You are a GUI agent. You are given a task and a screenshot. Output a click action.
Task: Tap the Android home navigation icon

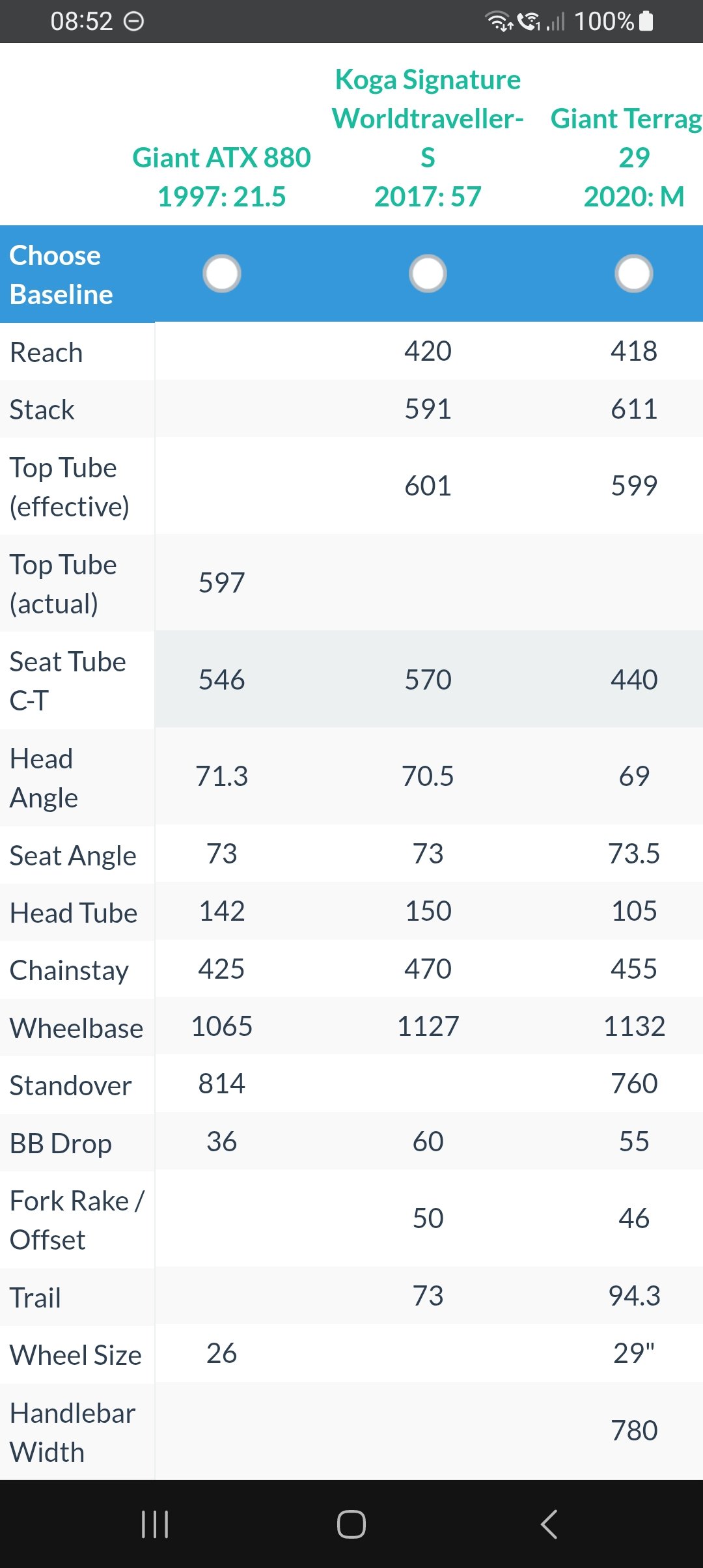pos(351,1524)
